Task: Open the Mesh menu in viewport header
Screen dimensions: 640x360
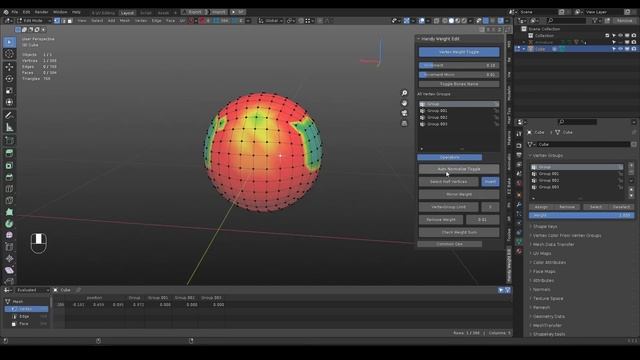Action: (124, 20)
